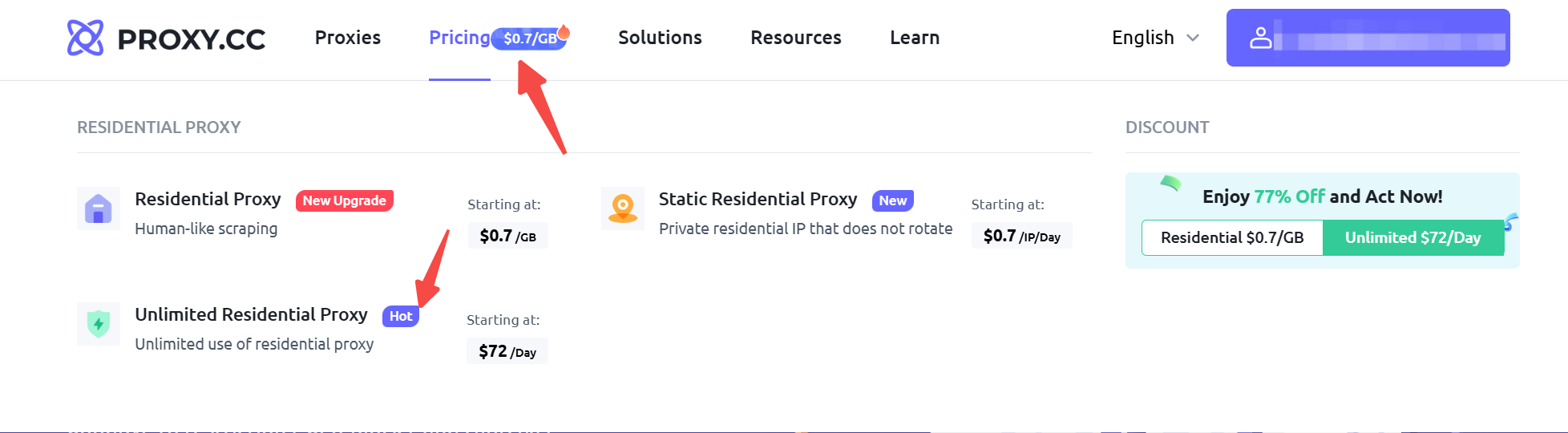Click the $0.7/GB pricing badge in navbar
Viewport: 1568px width, 433px height.
pos(529,38)
